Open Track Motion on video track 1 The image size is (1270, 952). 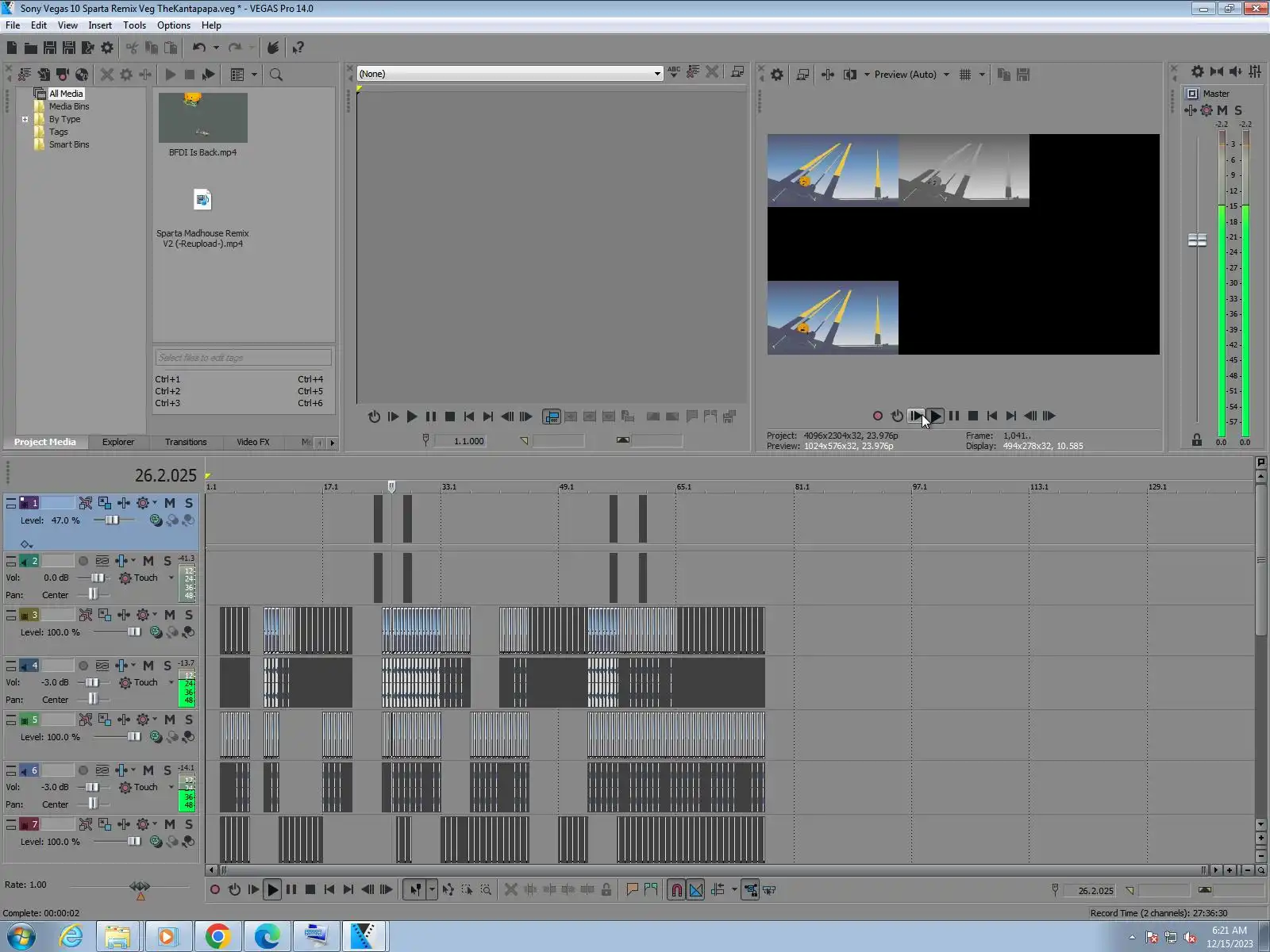point(105,503)
